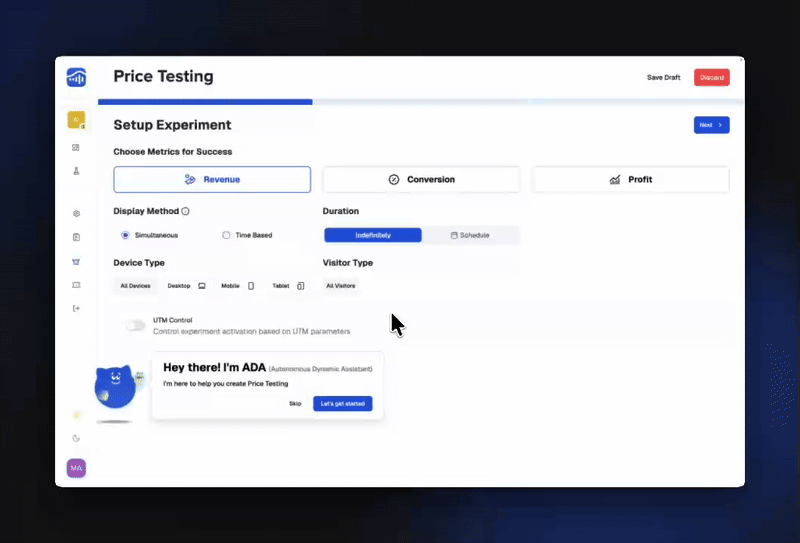Click the app logo in the sidebar
The image size is (800, 543).
click(76, 77)
